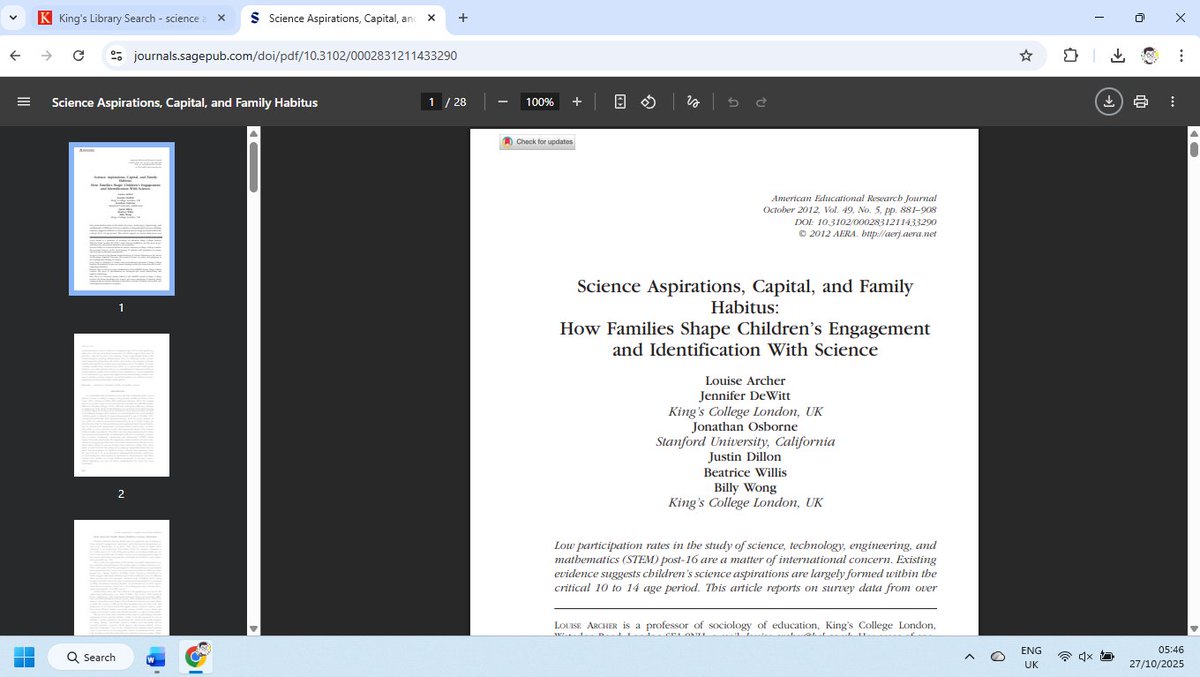The height and width of the screenshot is (677, 1200).
Task: Click the page number input field
Action: pyautogui.click(x=432, y=102)
